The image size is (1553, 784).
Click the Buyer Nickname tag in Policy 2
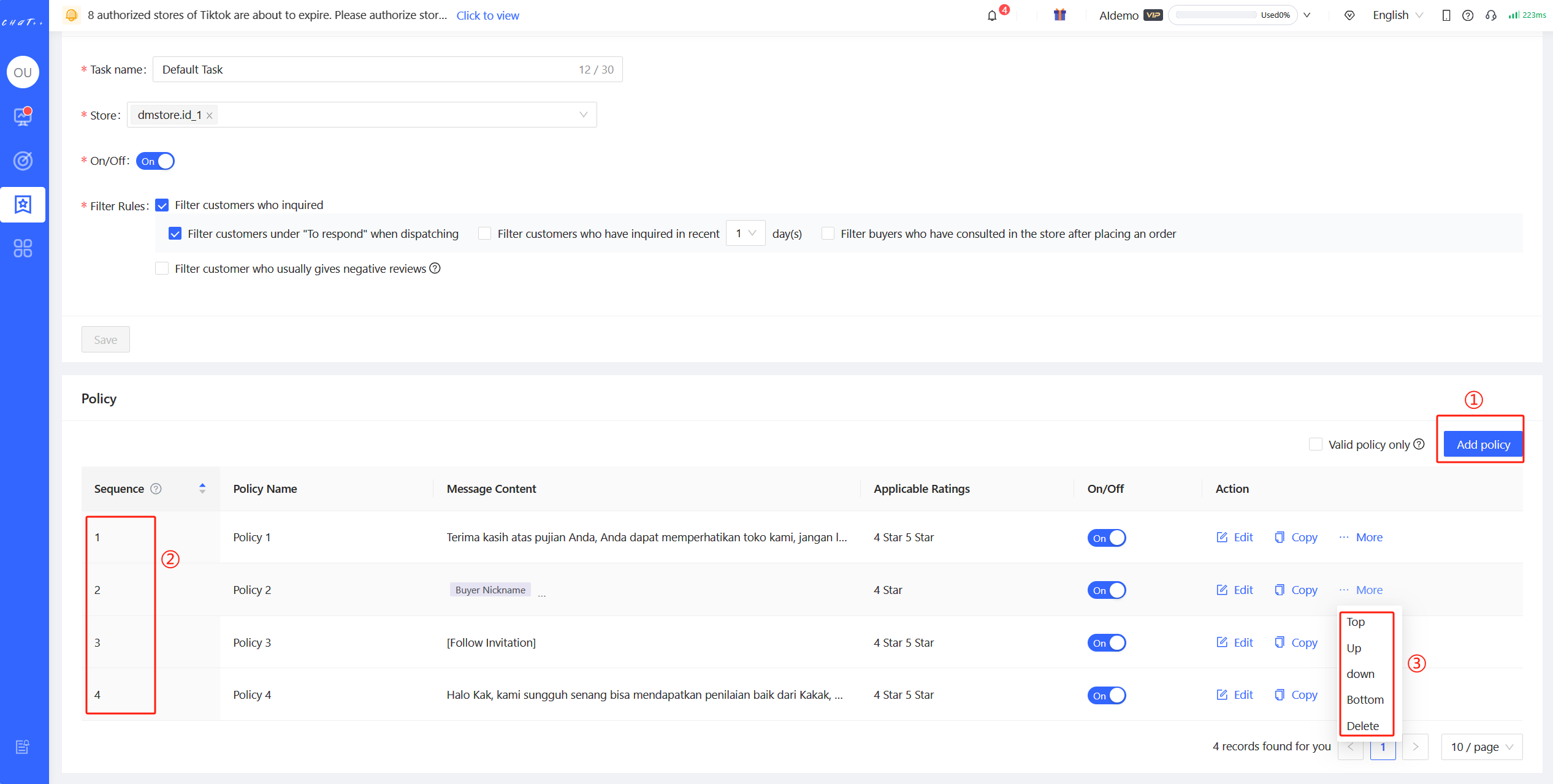(490, 590)
